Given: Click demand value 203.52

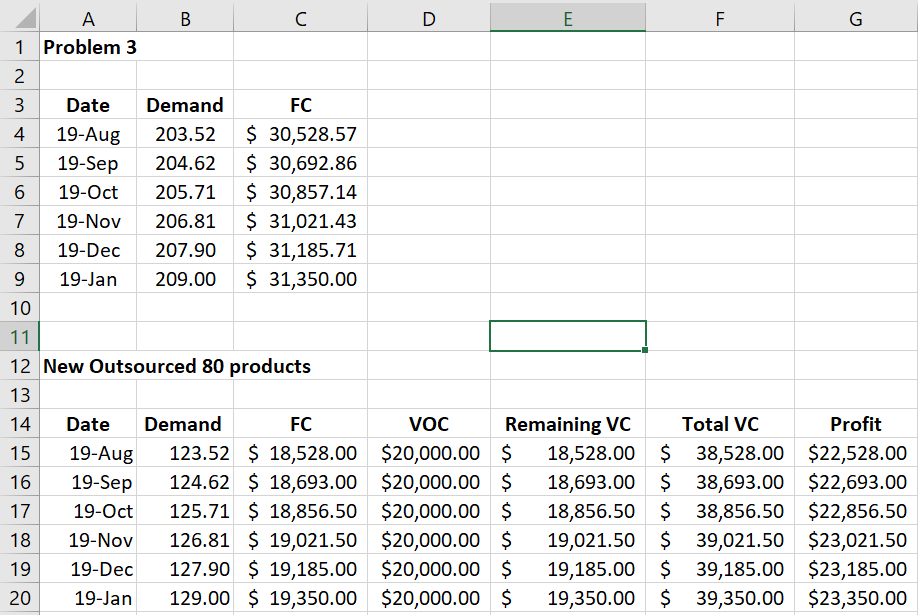Looking at the screenshot, I should 185,134.
